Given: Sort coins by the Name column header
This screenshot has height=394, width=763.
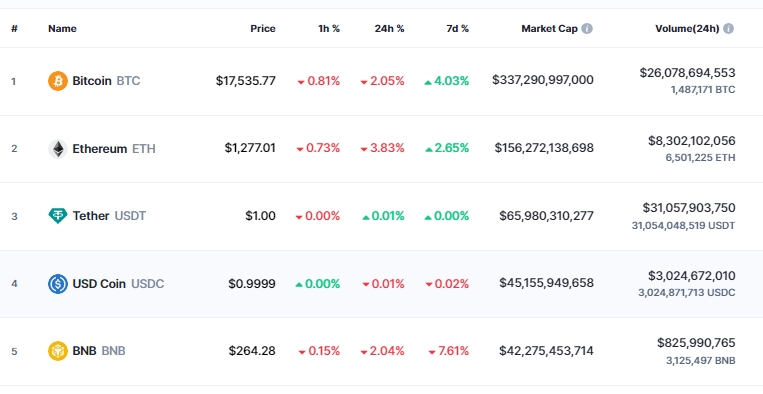Looking at the screenshot, I should (62, 29).
